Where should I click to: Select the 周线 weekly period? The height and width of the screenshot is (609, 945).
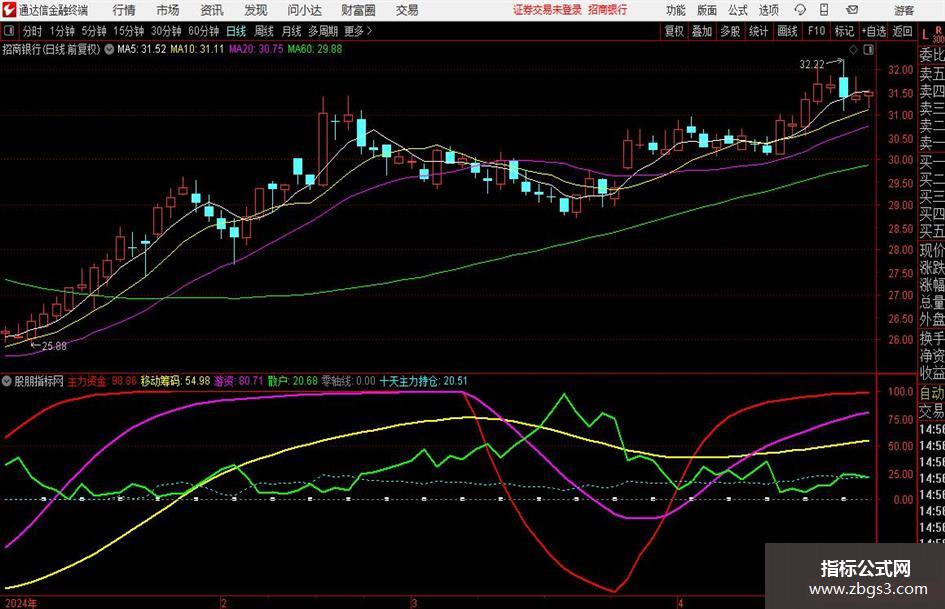point(263,31)
